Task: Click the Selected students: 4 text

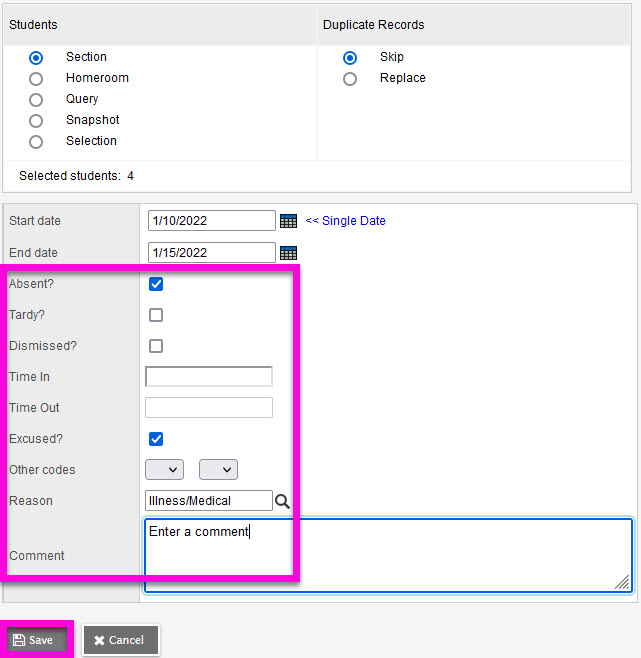Action: (76, 176)
